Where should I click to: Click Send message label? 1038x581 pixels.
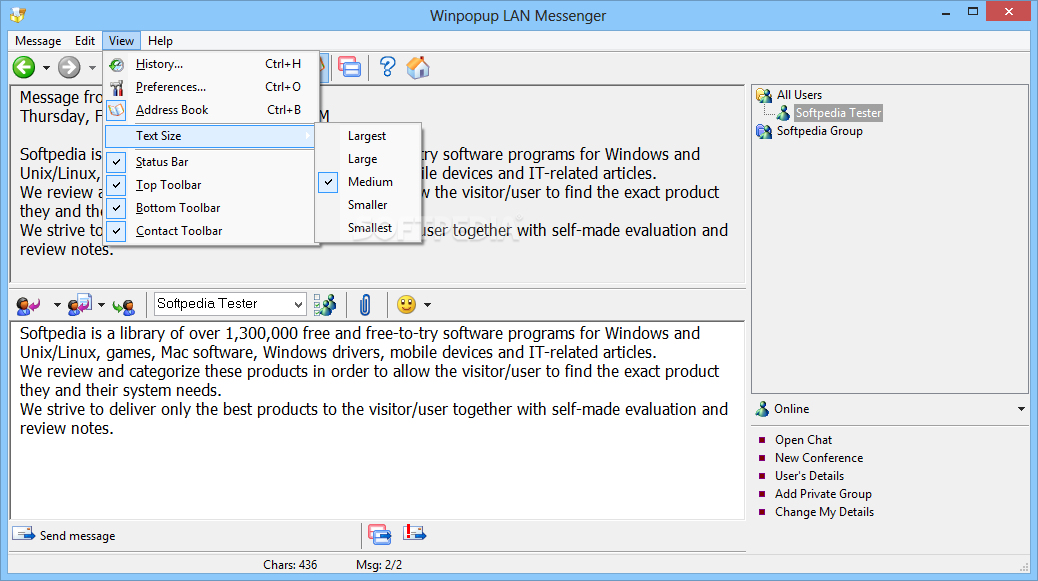coord(77,536)
